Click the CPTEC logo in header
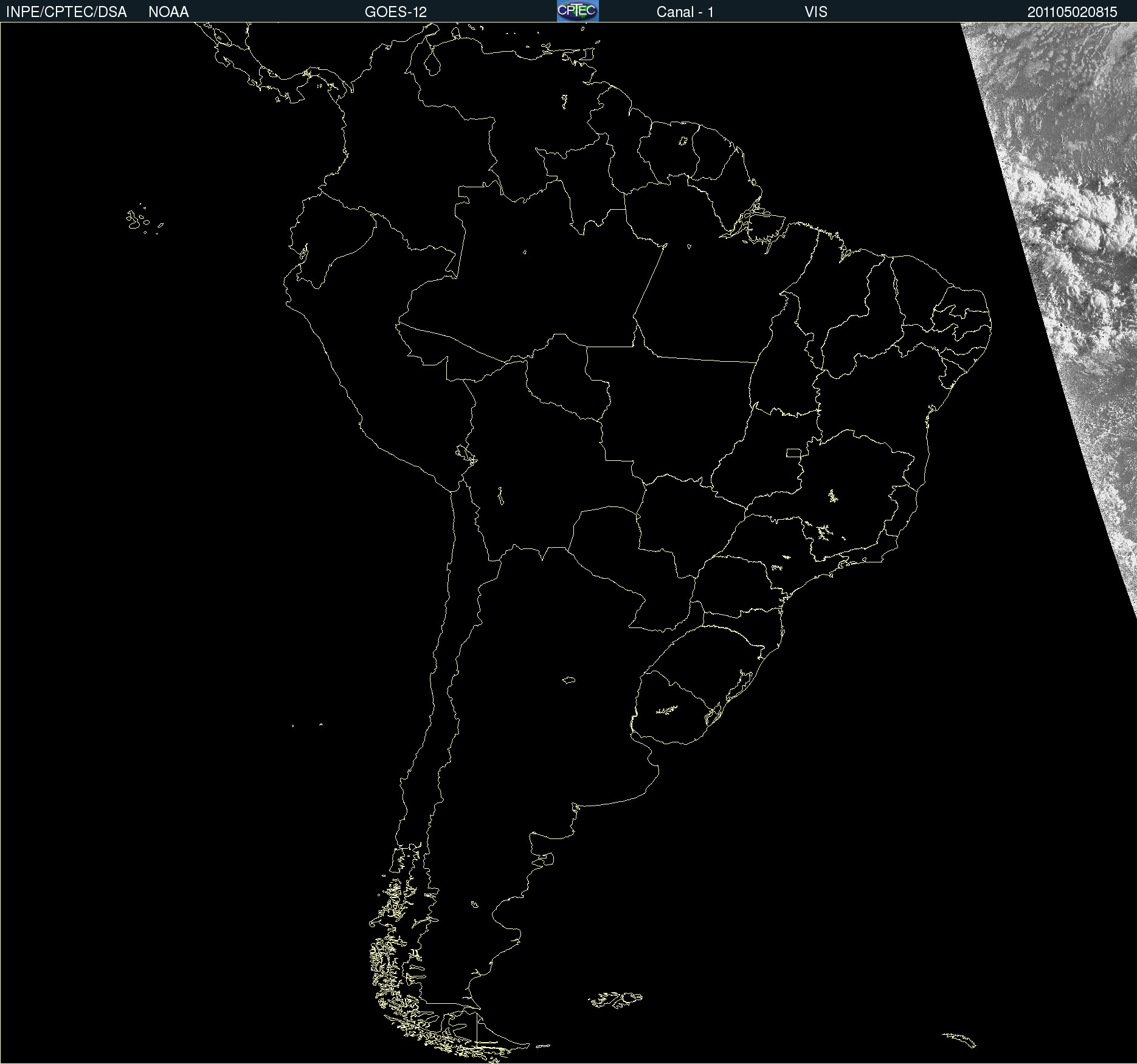Image resolution: width=1137 pixels, height=1064 pixels. click(x=578, y=11)
